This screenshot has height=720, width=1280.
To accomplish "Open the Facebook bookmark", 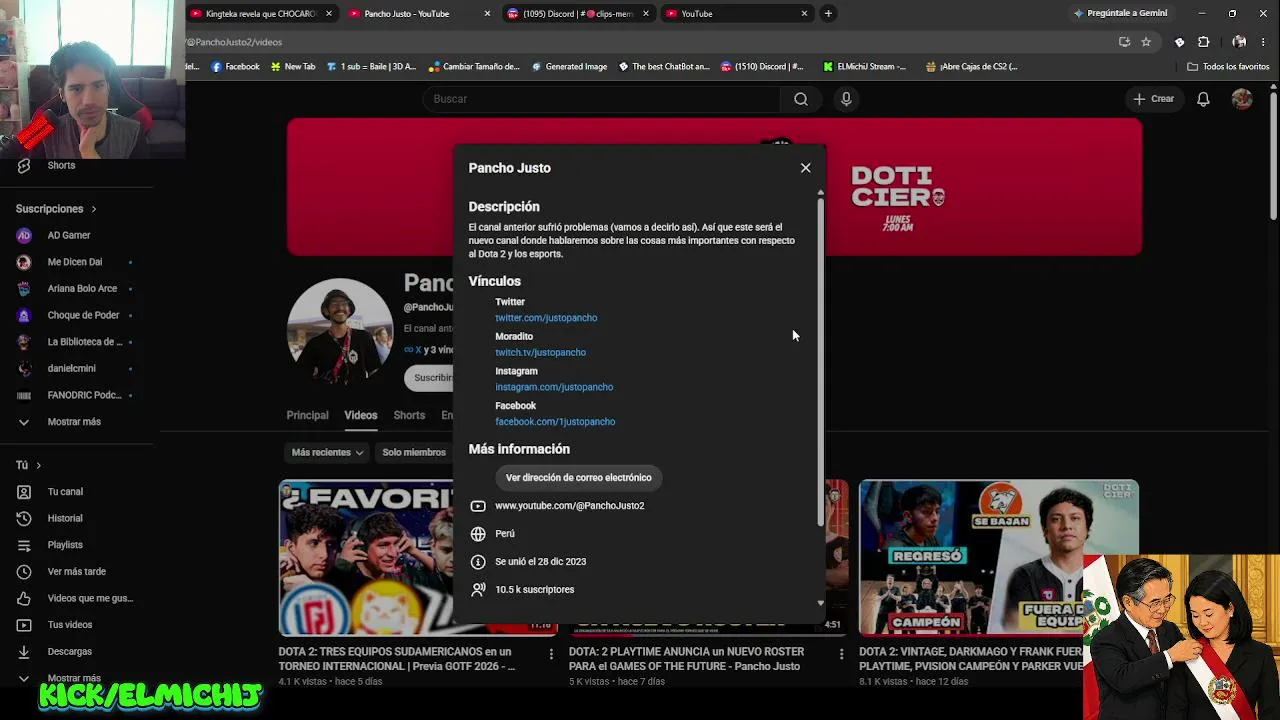I will coord(235,67).
